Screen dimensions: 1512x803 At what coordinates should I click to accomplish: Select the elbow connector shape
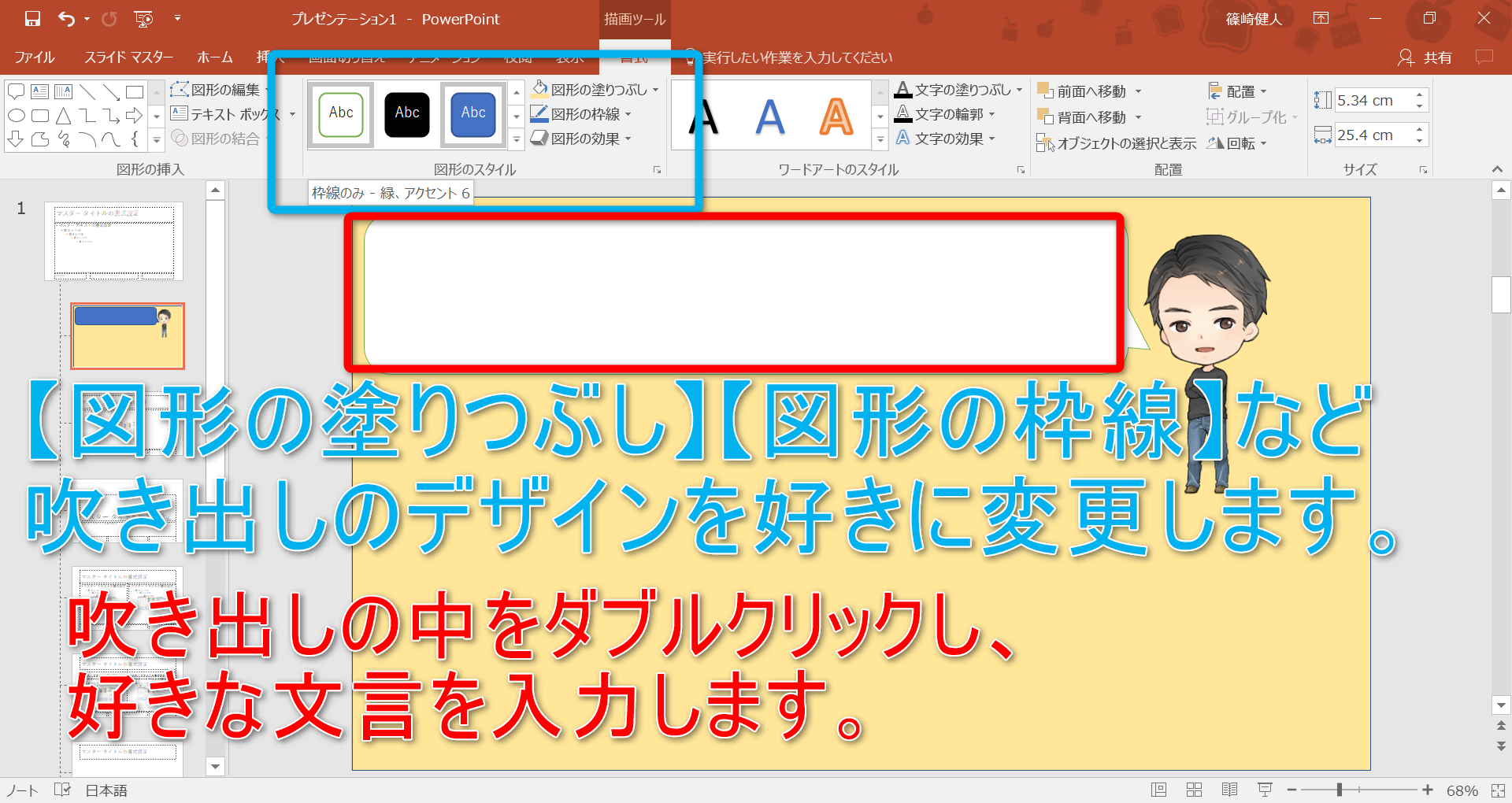click(87, 116)
